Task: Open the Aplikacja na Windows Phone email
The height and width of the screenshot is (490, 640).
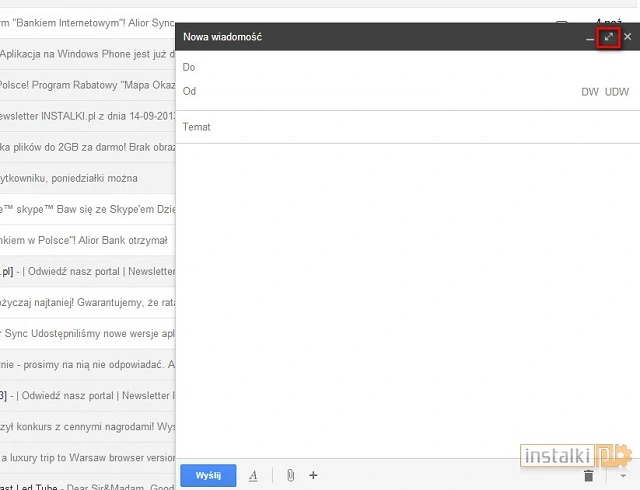Action: pyautogui.click(x=87, y=54)
